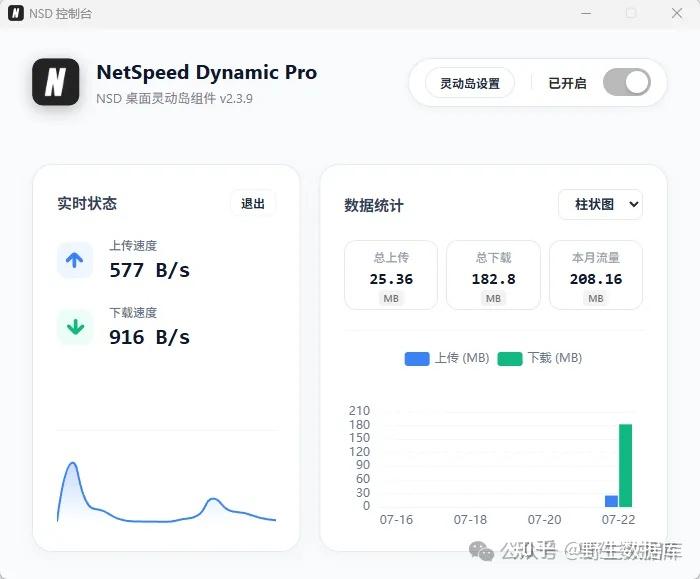Click the 总上传 25.36 MB card
This screenshot has height=579, width=700.
(x=391, y=275)
